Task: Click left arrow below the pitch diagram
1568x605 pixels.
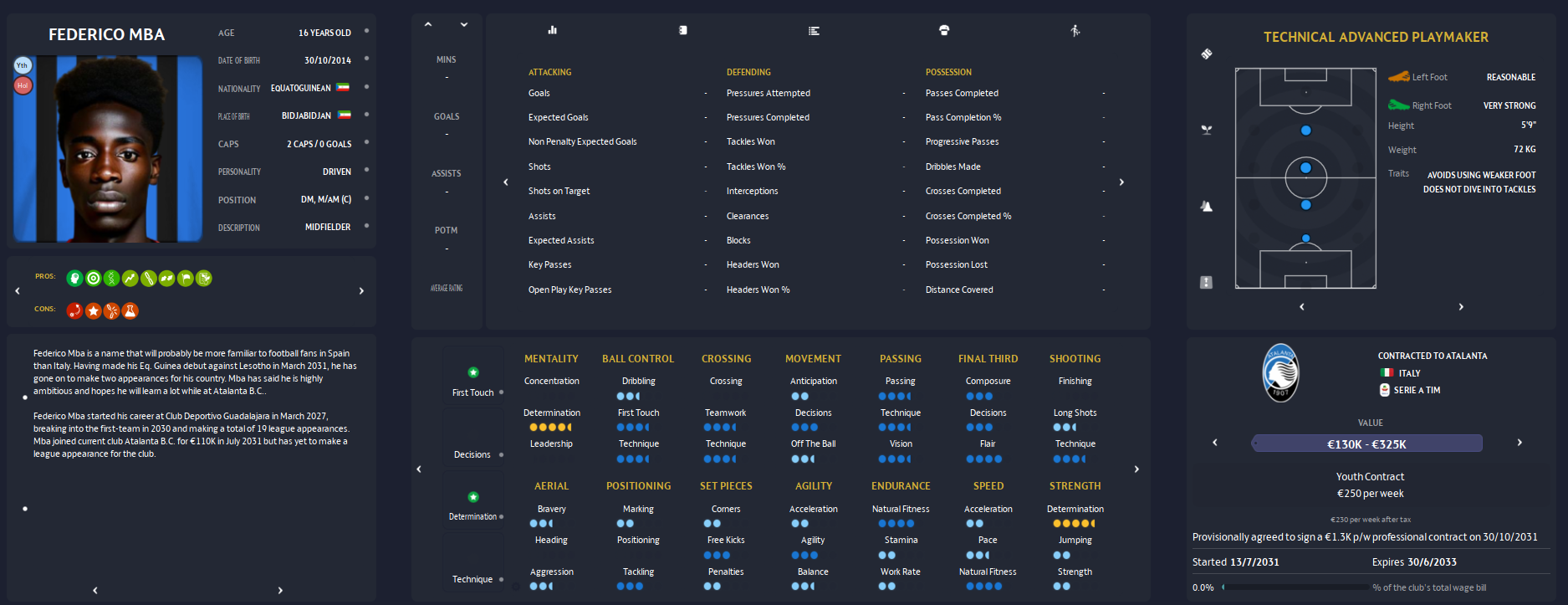Action: [1302, 307]
